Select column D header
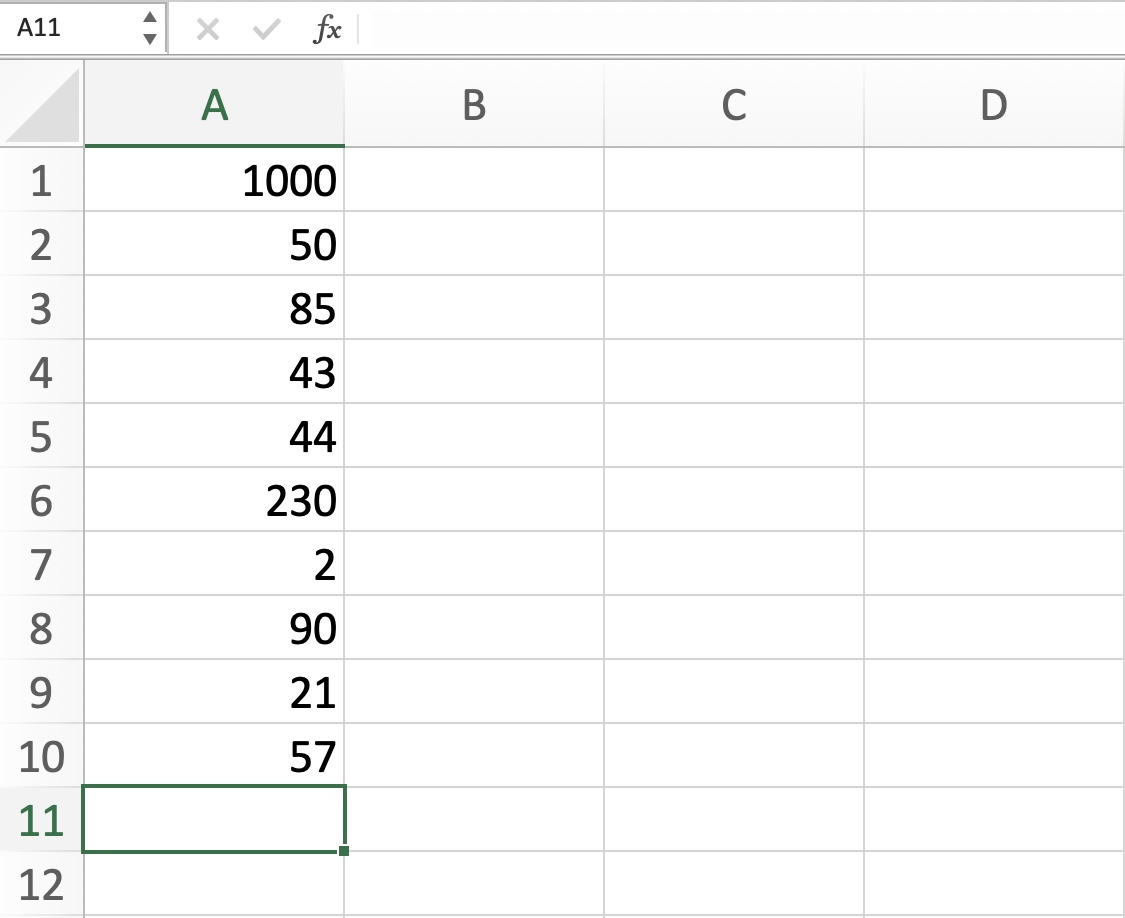This screenshot has width=1125, height=918. [x=994, y=105]
